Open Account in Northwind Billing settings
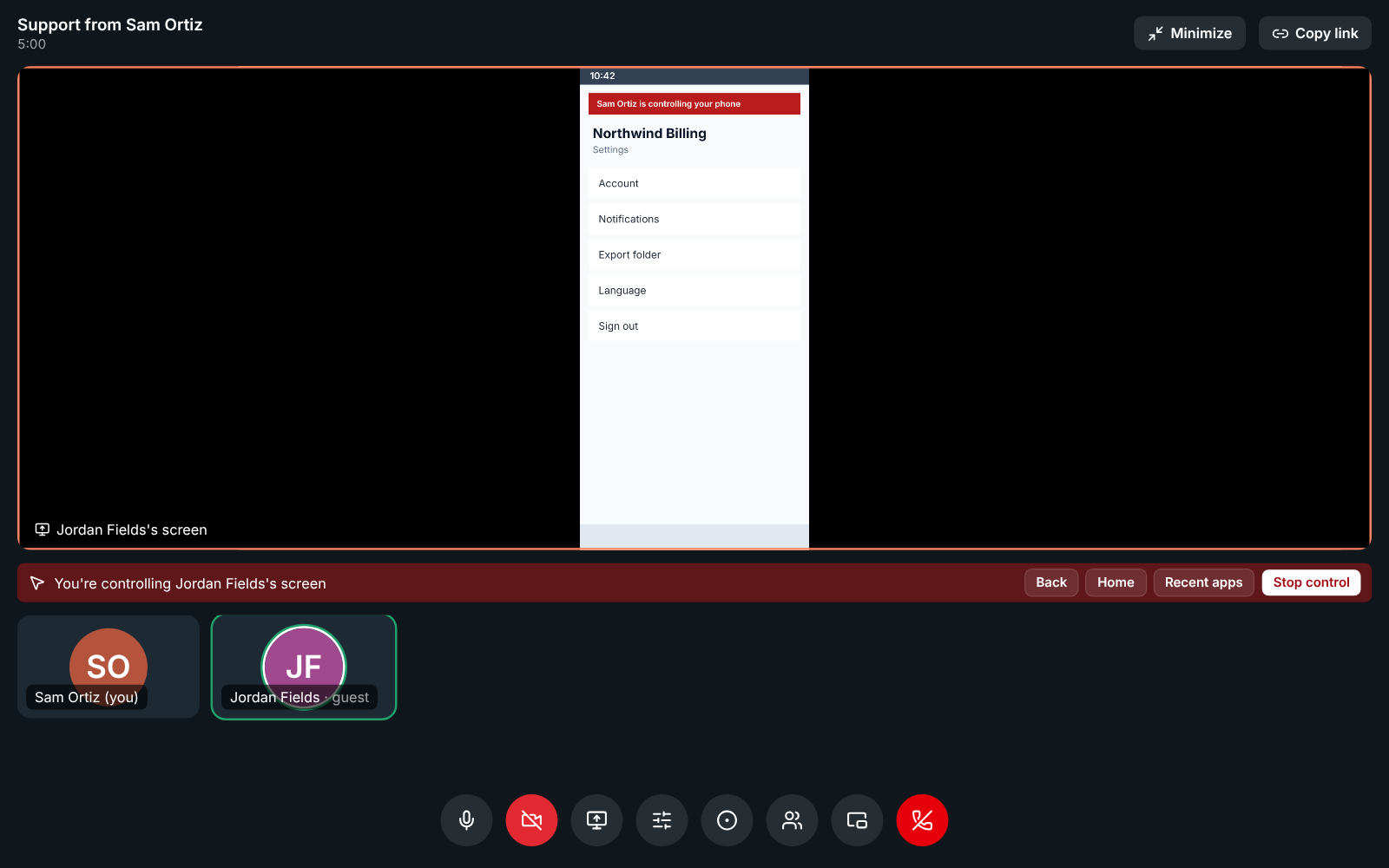Screen dimensions: 1389x868 pyautogui.click(x=694, y=183)
